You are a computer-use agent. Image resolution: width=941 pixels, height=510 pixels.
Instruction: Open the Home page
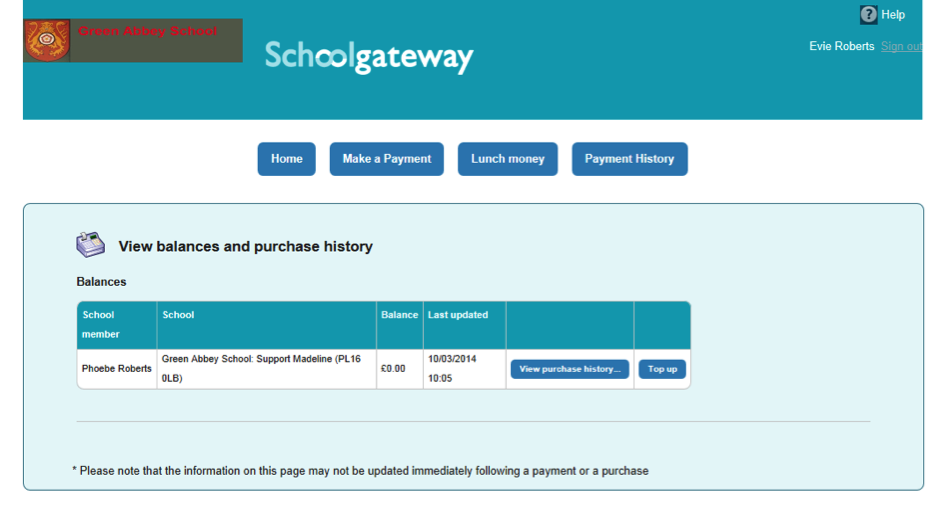click(286, 159)
